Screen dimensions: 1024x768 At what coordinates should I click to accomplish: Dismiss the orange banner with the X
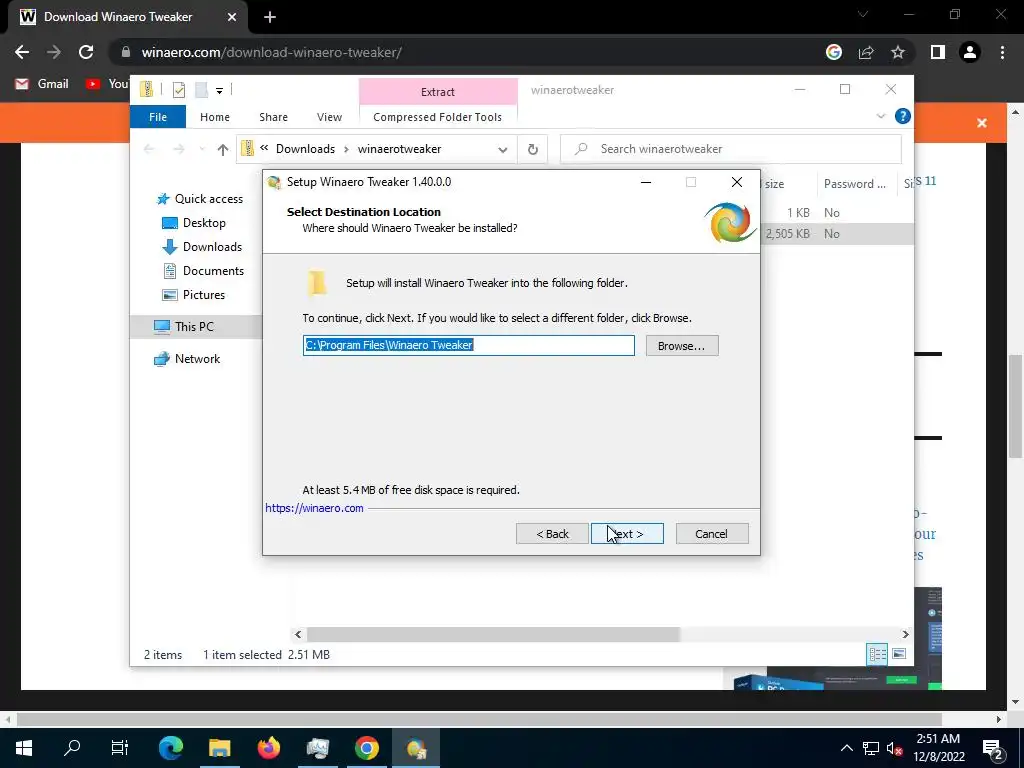pyautogui.click(x=982, y=123)
